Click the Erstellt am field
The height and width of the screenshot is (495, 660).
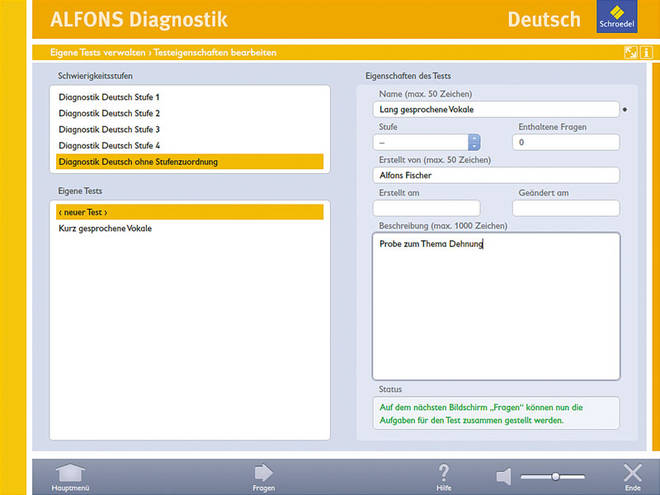[x=426, y=208]
